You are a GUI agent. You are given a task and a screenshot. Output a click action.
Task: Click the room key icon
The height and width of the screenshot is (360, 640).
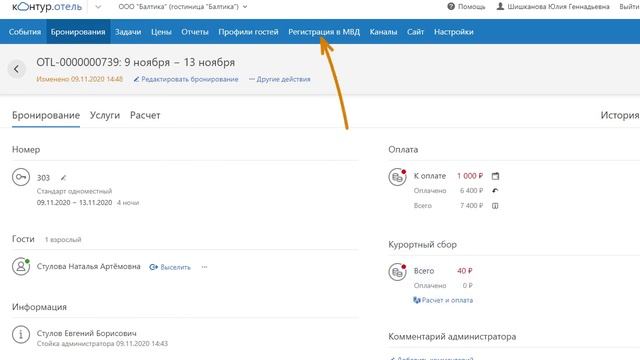click(21, 177)
